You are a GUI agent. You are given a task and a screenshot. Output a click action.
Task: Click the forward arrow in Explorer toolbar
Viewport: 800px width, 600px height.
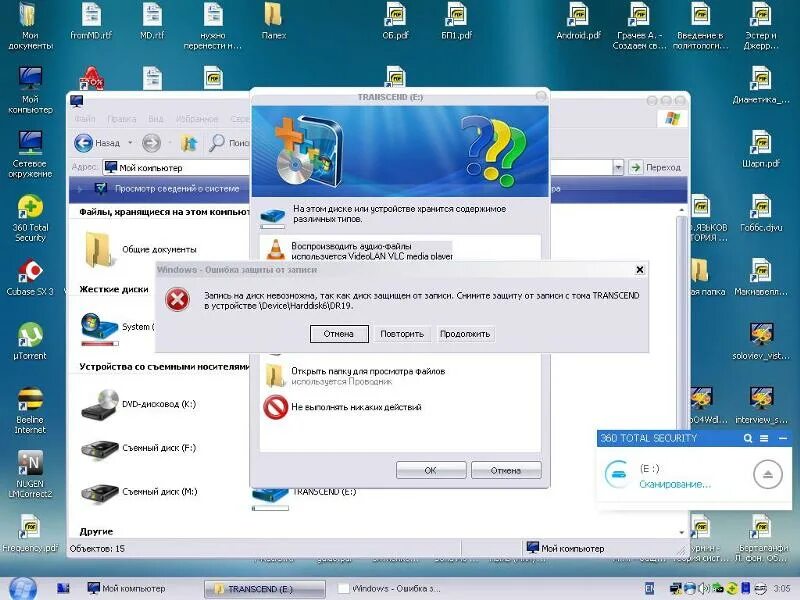pos(152,143)
